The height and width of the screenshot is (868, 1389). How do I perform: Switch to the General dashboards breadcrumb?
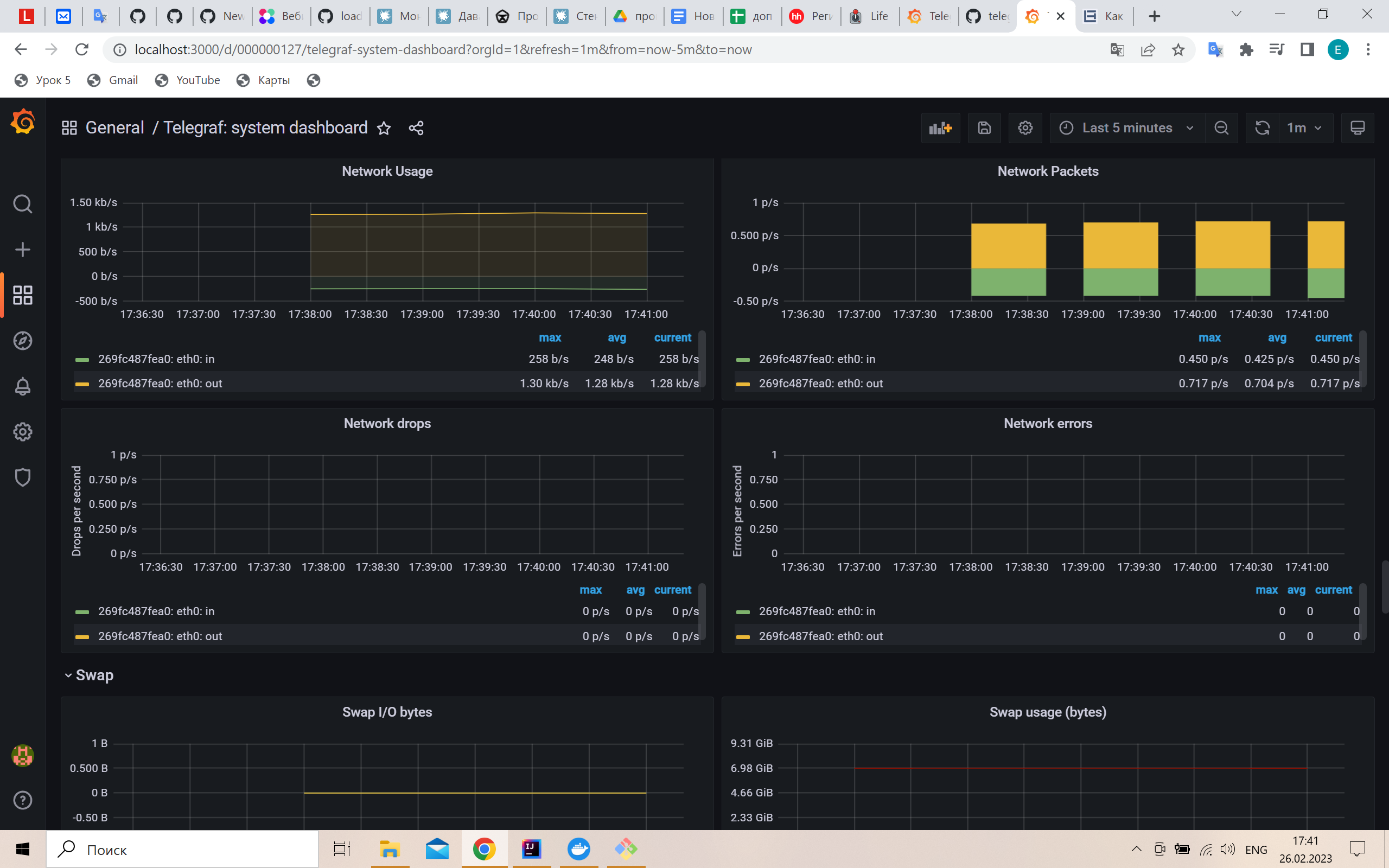(x=114, y=127)
